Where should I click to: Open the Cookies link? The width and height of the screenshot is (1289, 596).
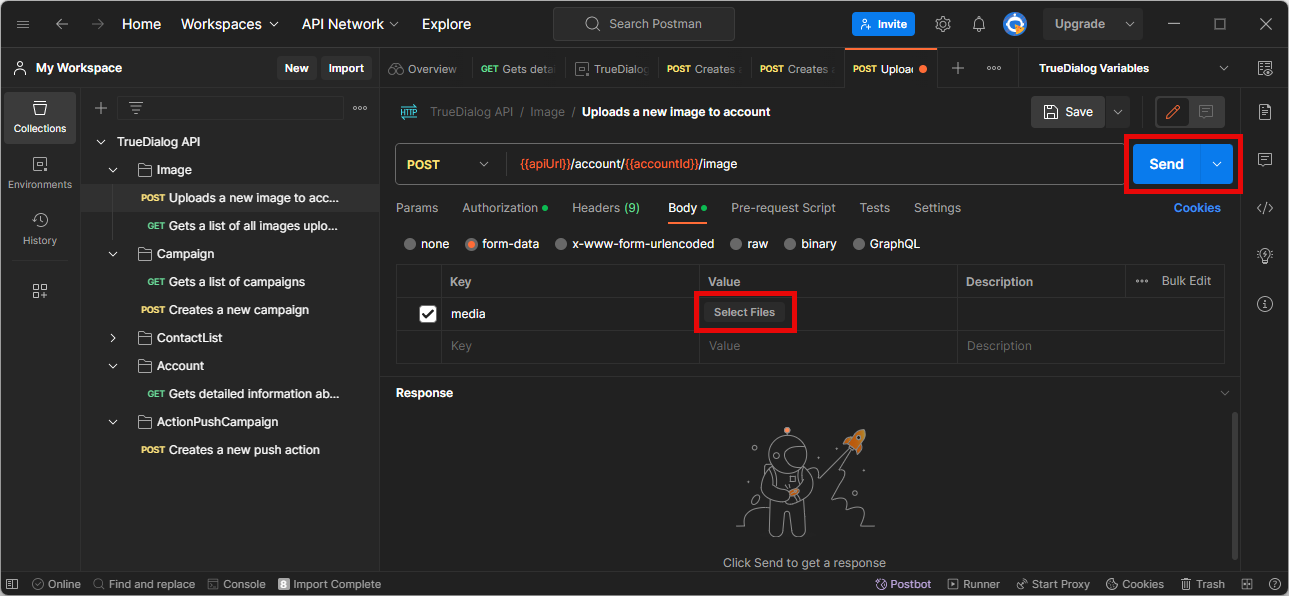coord(1197,208)
